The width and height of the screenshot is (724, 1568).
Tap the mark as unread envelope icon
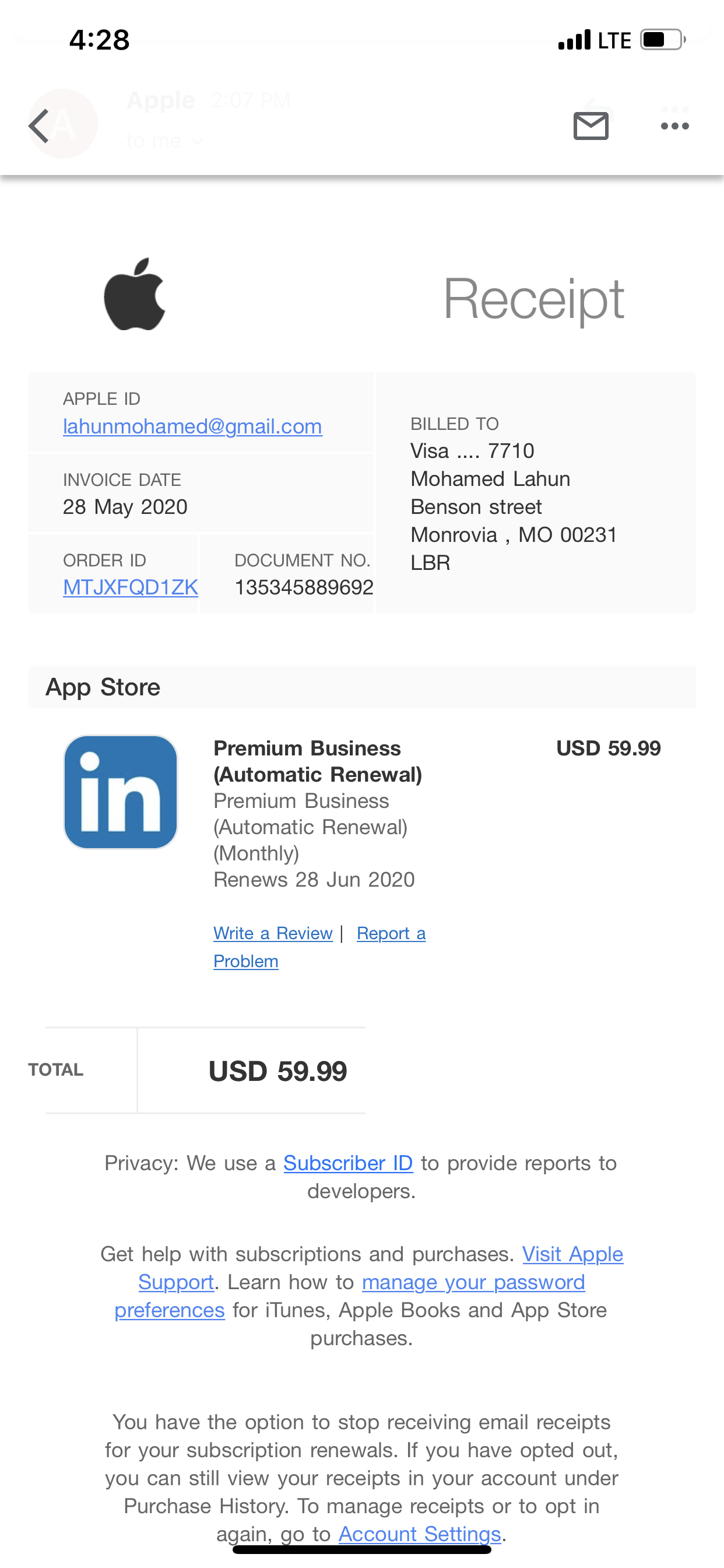coord(591,126)
